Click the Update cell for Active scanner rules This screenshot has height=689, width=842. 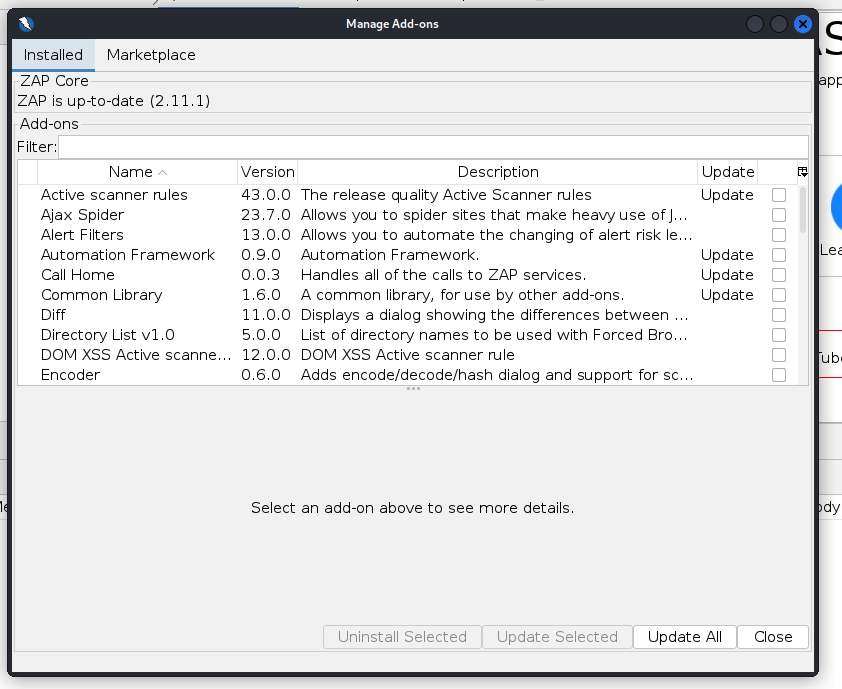(x=727, y=195)
